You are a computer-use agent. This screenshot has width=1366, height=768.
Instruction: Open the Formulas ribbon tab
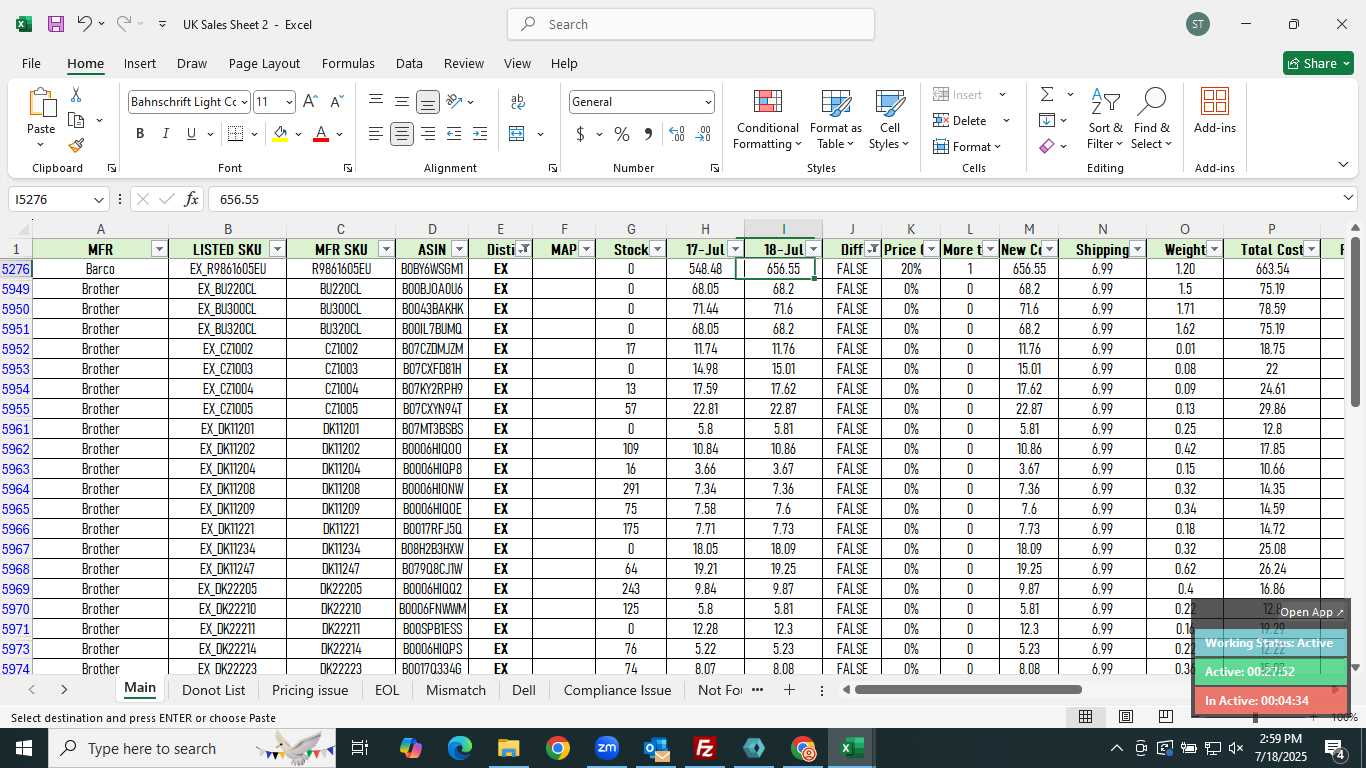tap(348, 63)
